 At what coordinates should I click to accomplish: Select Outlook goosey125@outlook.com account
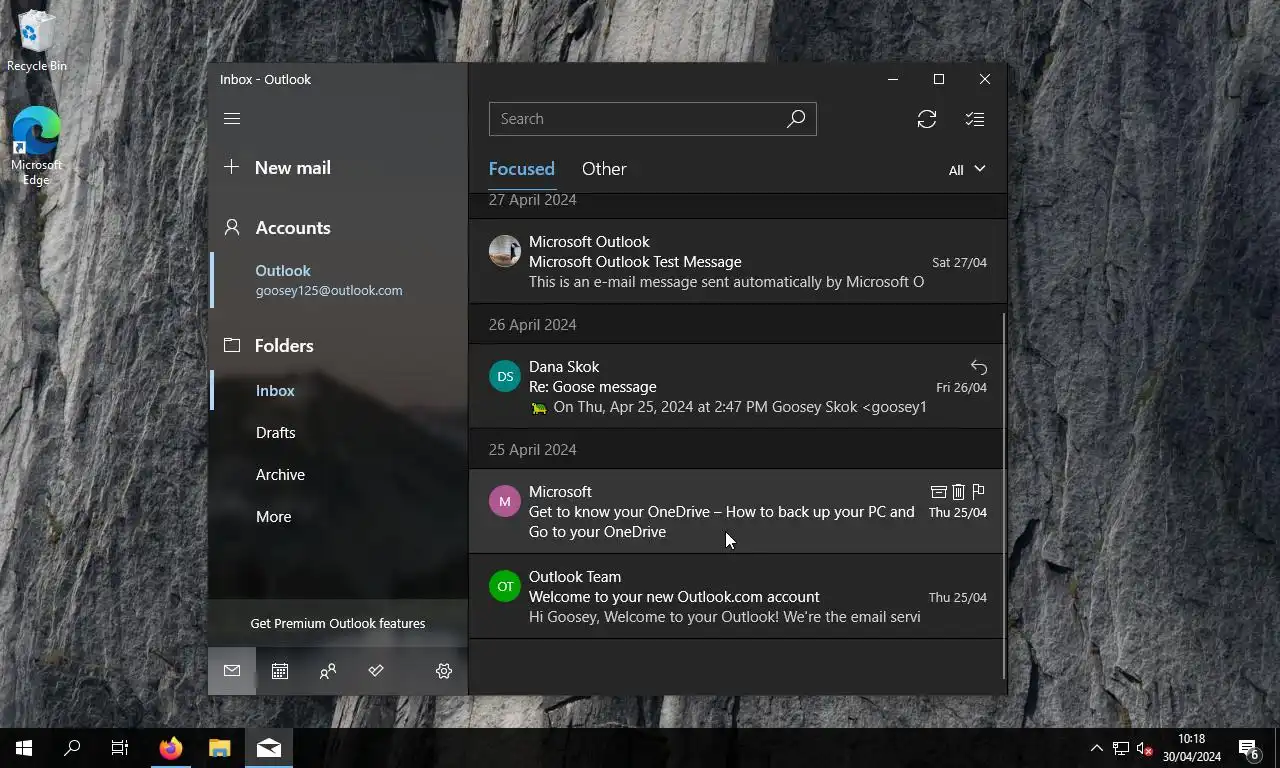[x=338, y=280]
